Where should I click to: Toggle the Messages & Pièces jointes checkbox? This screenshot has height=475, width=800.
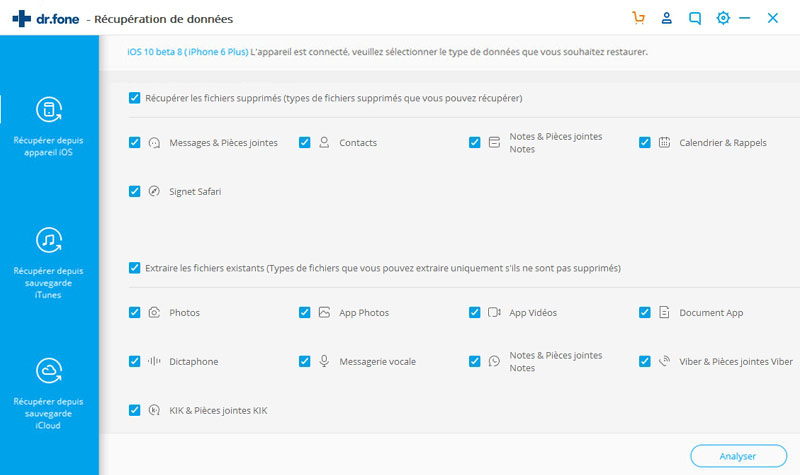[x=134, y=142]
